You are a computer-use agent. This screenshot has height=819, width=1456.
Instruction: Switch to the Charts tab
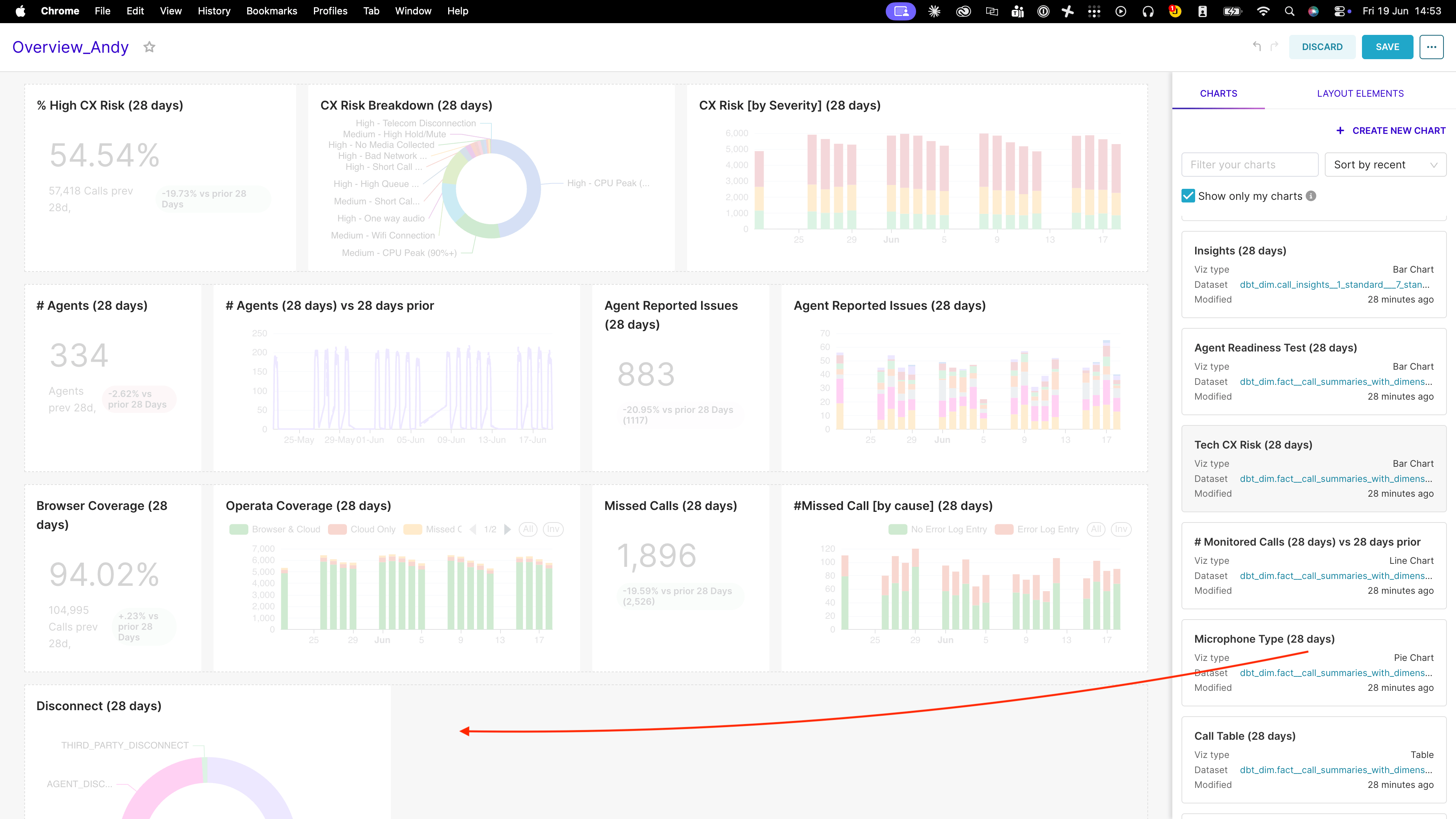click(1219, 93)
